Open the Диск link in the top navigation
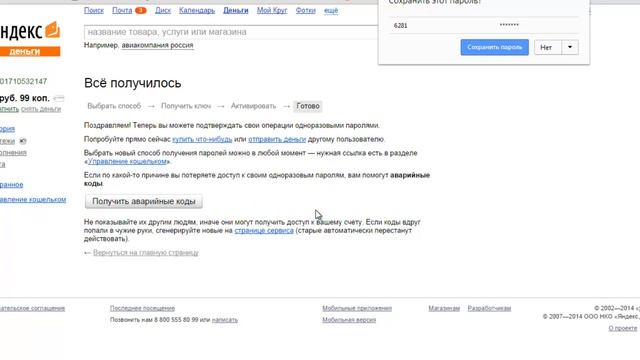Image resolution: width=640 pixels, height=360 pixels. click(163, 11)
